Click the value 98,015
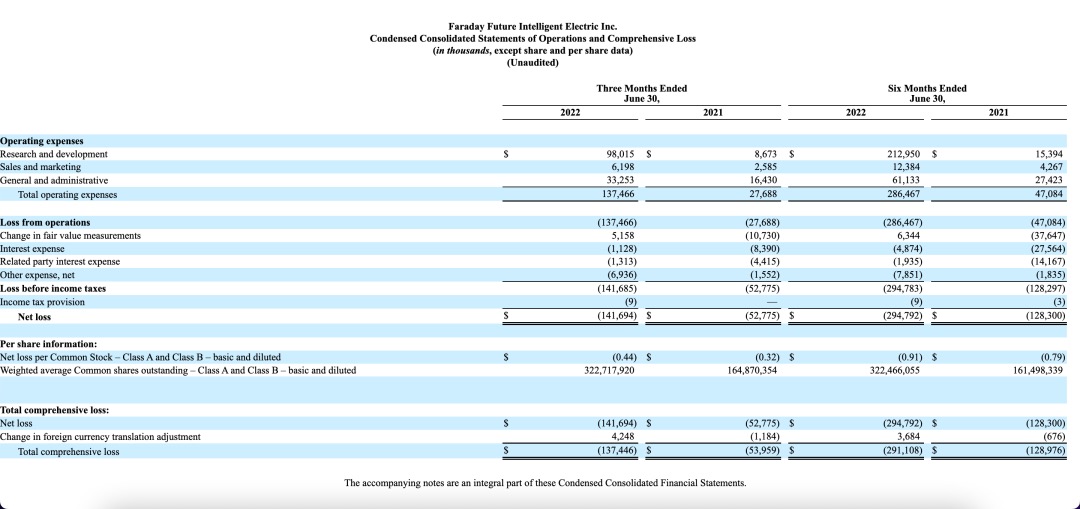The width and height of the screenshot is (1080, 509). [621, 154]
